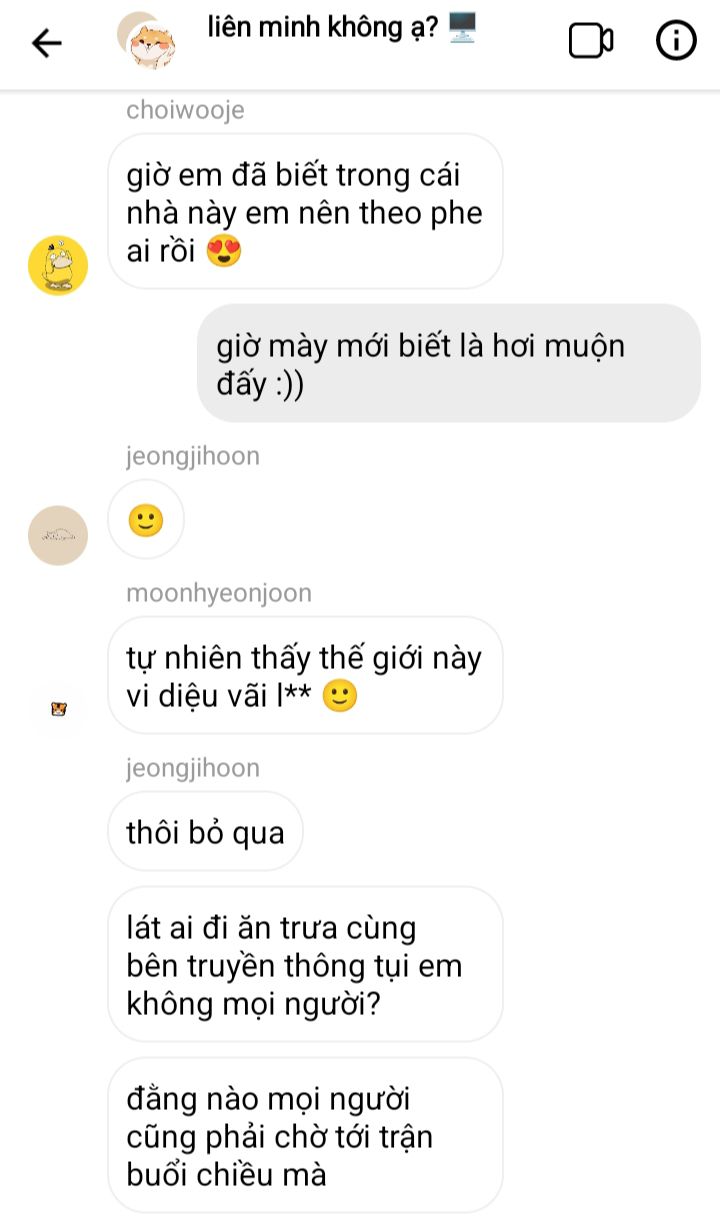Select message "tự nhiên thấy thế giới này"
Viewport: 720px width, 1220px height.
(x=304, y=677)
